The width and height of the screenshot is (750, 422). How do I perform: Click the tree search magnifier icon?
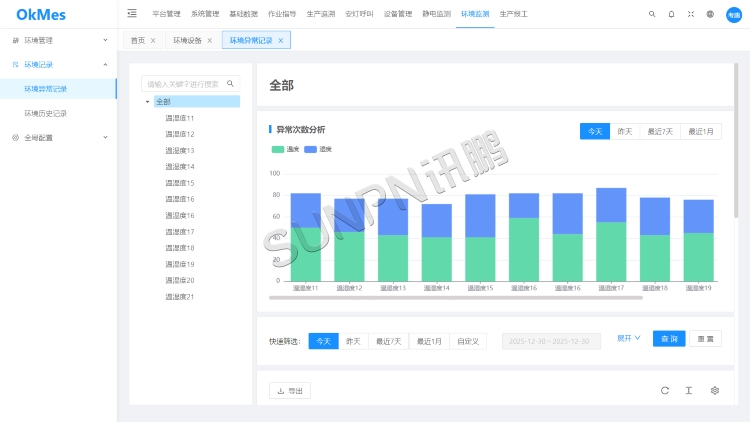tap(231, 83)
